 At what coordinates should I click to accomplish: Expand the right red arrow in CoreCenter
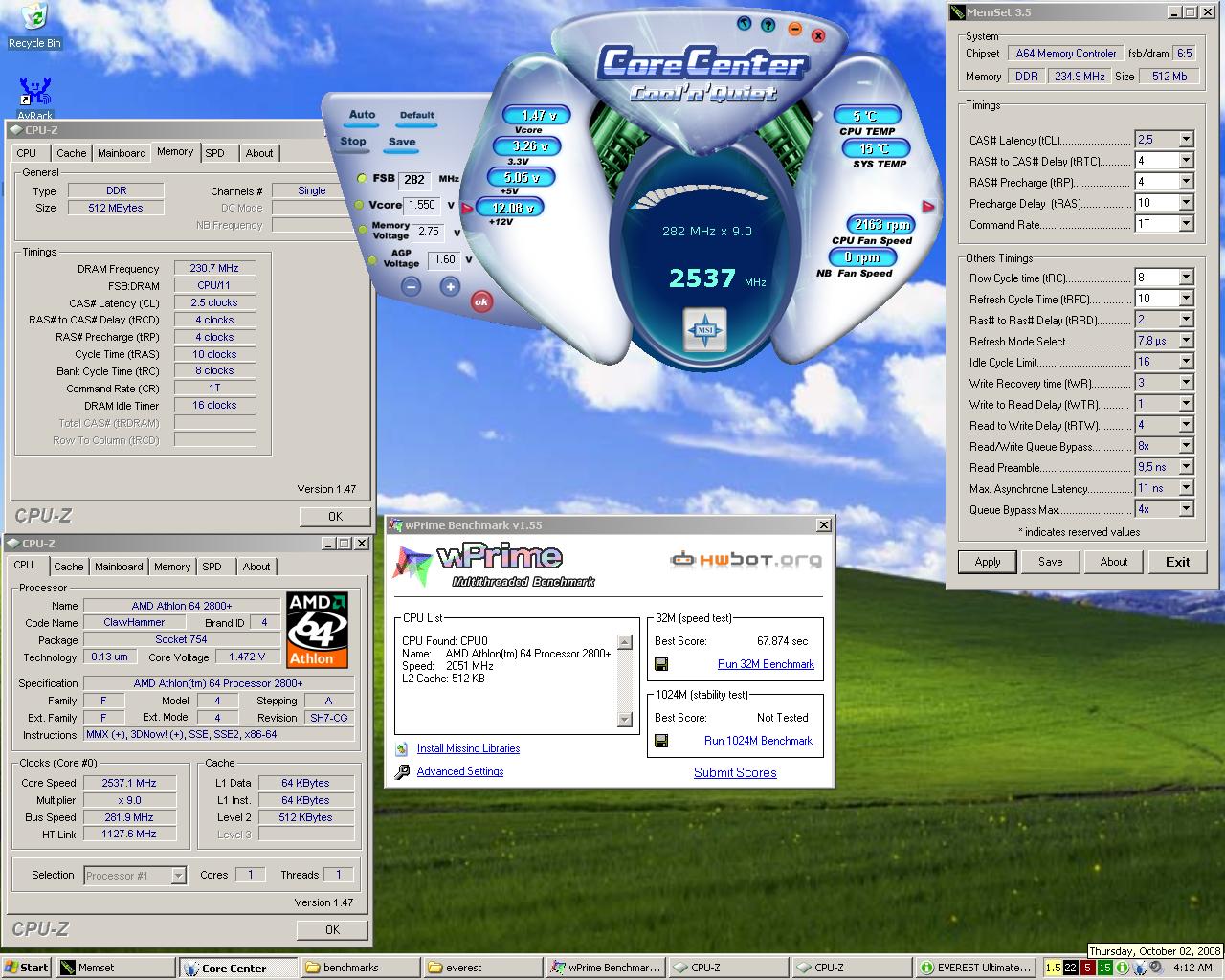point(927,207)
